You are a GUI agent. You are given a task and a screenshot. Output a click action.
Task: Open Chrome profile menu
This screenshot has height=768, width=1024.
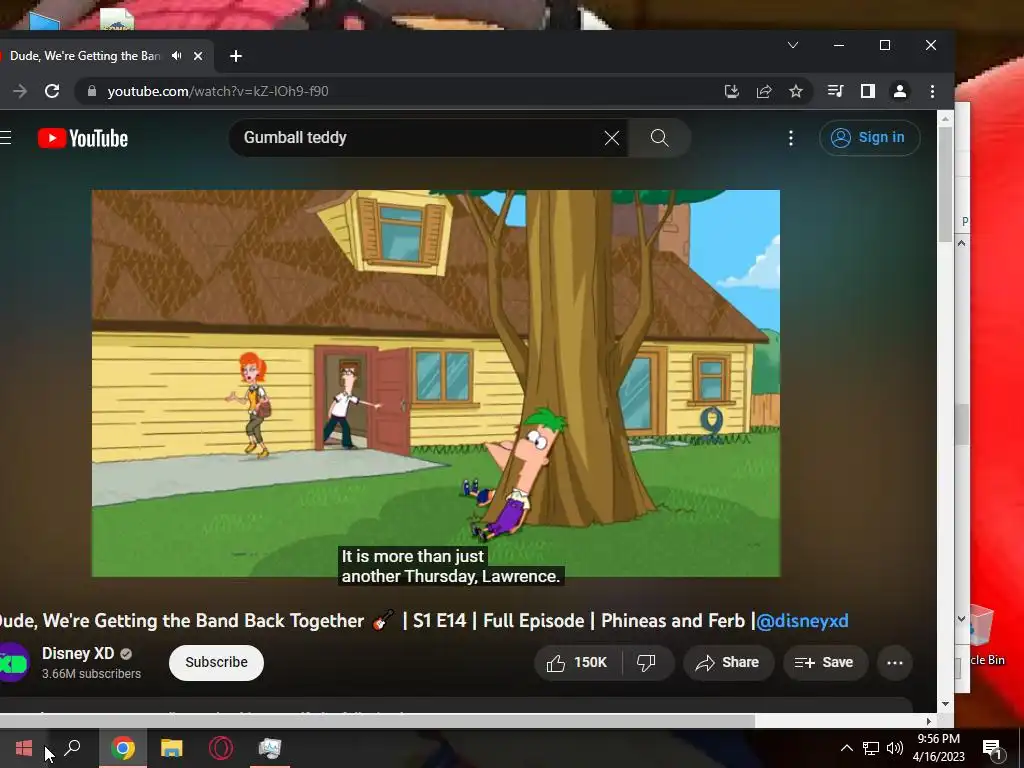point(899,91)
